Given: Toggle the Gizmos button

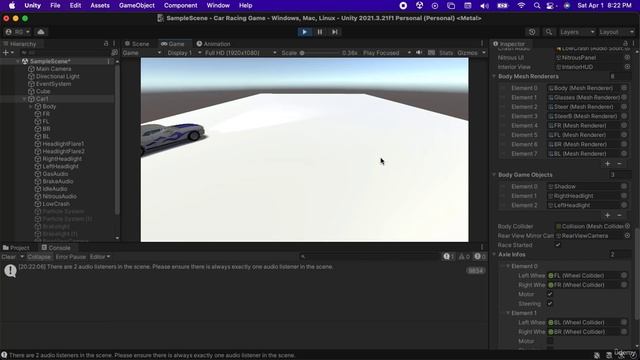Looking at the screenshot, I should point(467,53).
